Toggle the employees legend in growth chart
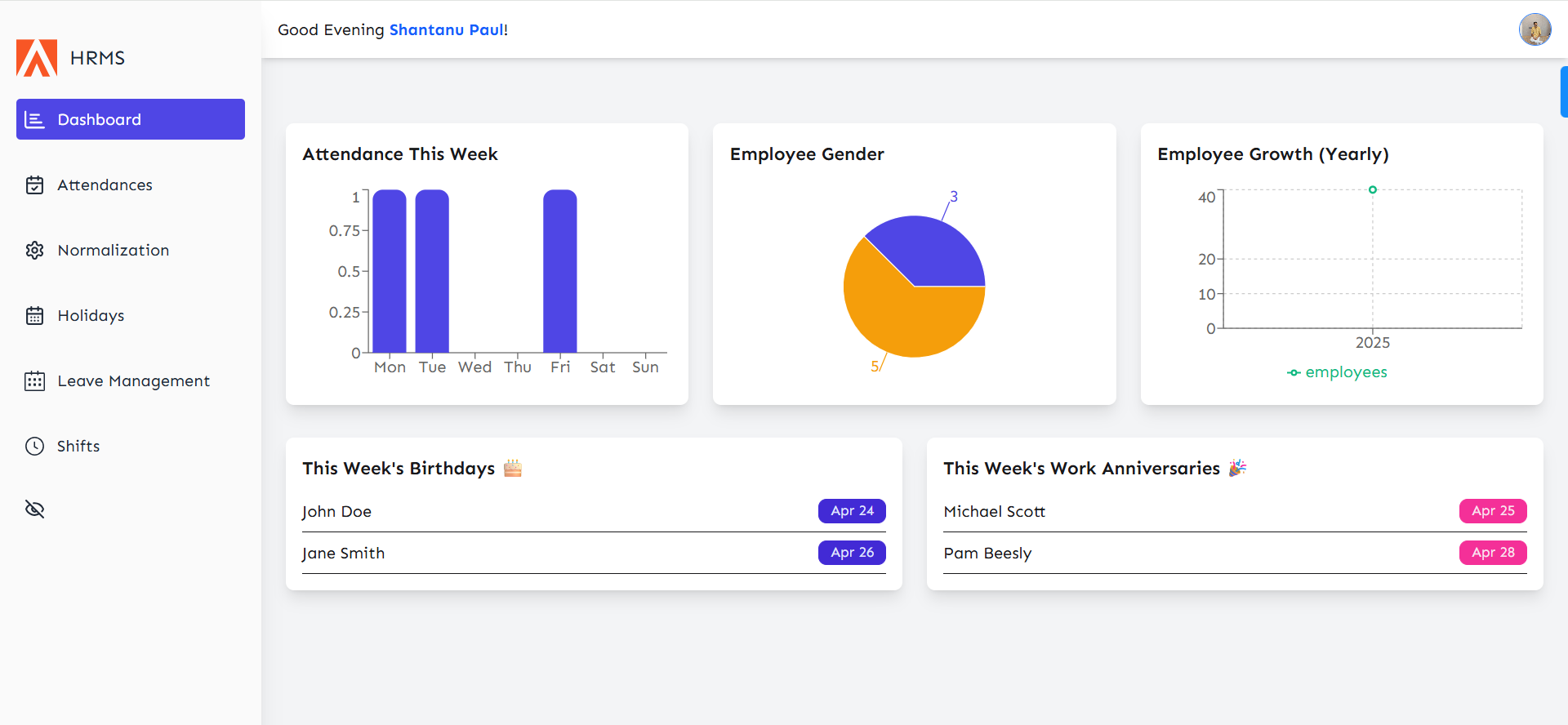 click(x=1337, y=372)
